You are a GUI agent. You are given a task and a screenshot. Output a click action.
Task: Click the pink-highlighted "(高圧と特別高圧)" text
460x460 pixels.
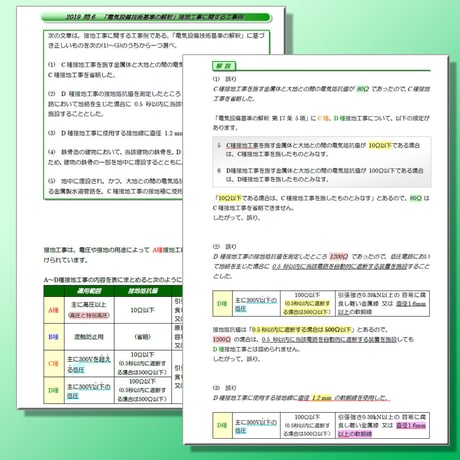pos(89,315)
